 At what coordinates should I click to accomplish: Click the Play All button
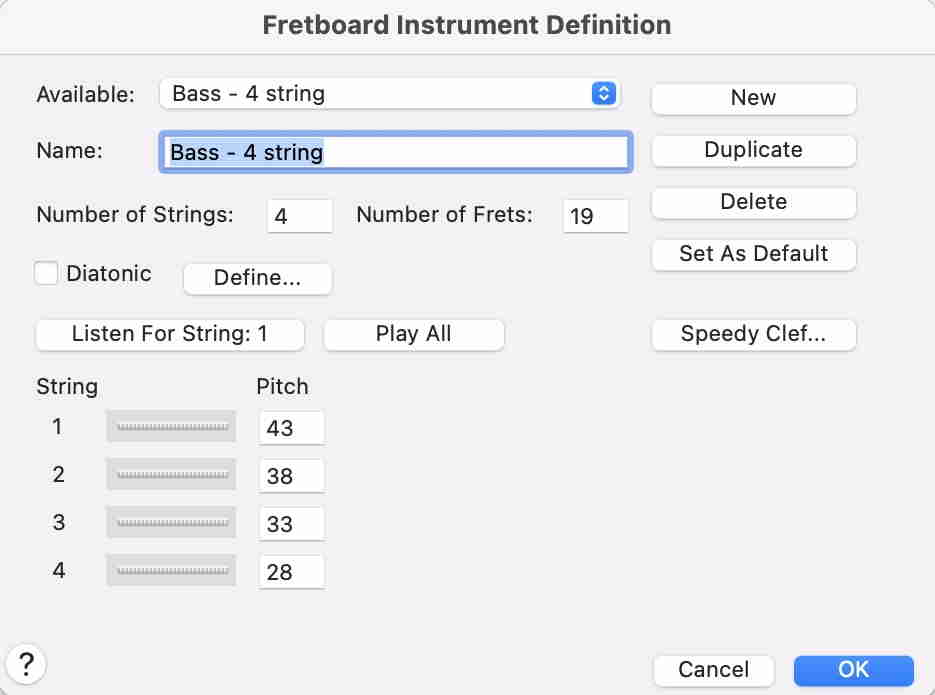(413, 334)
